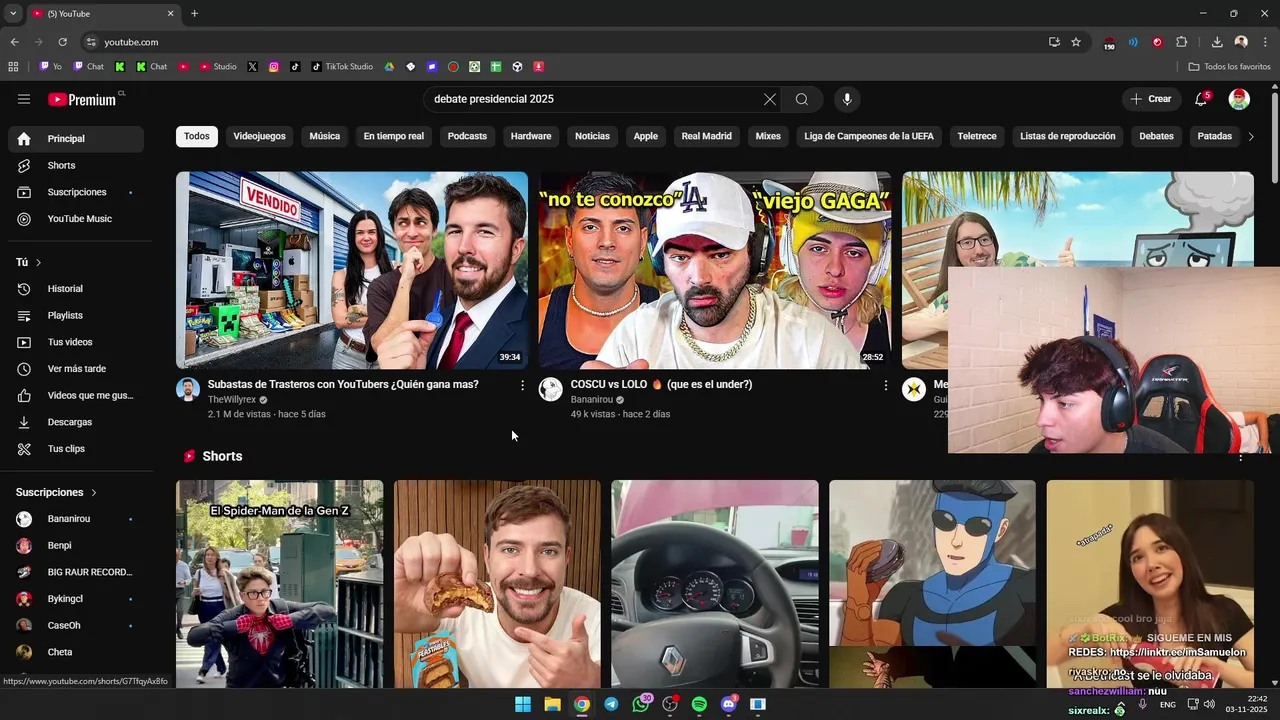Expand the Suscripciones section header
The image size is (1280, 720).
(x=56, y=492)
